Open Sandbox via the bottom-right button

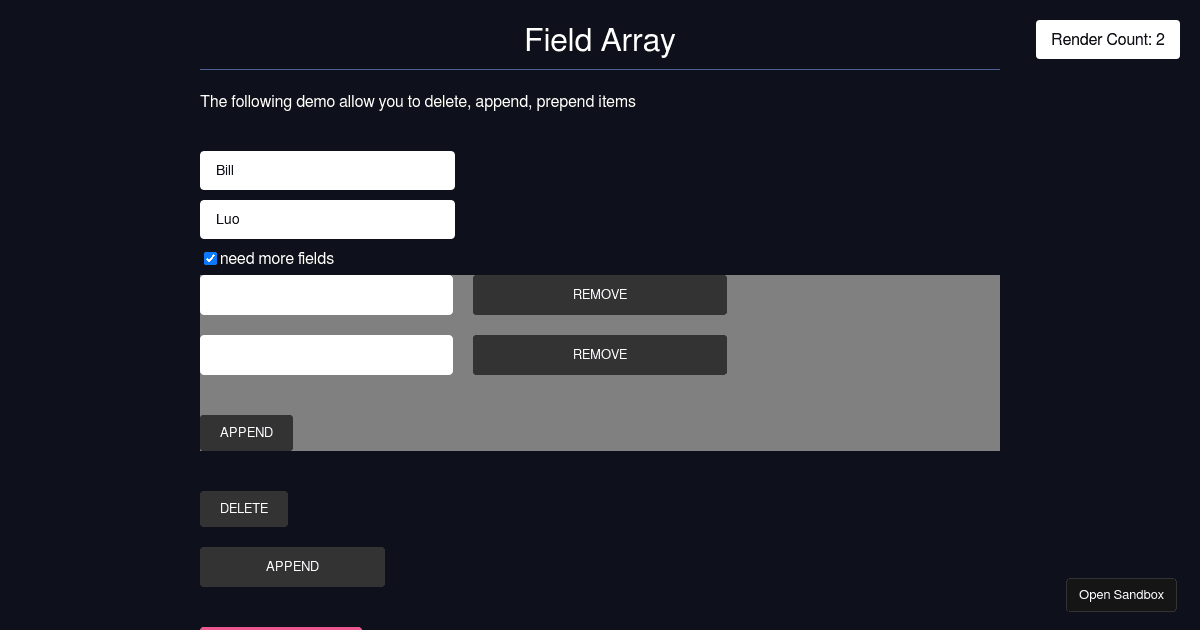tap(1121, 595)
